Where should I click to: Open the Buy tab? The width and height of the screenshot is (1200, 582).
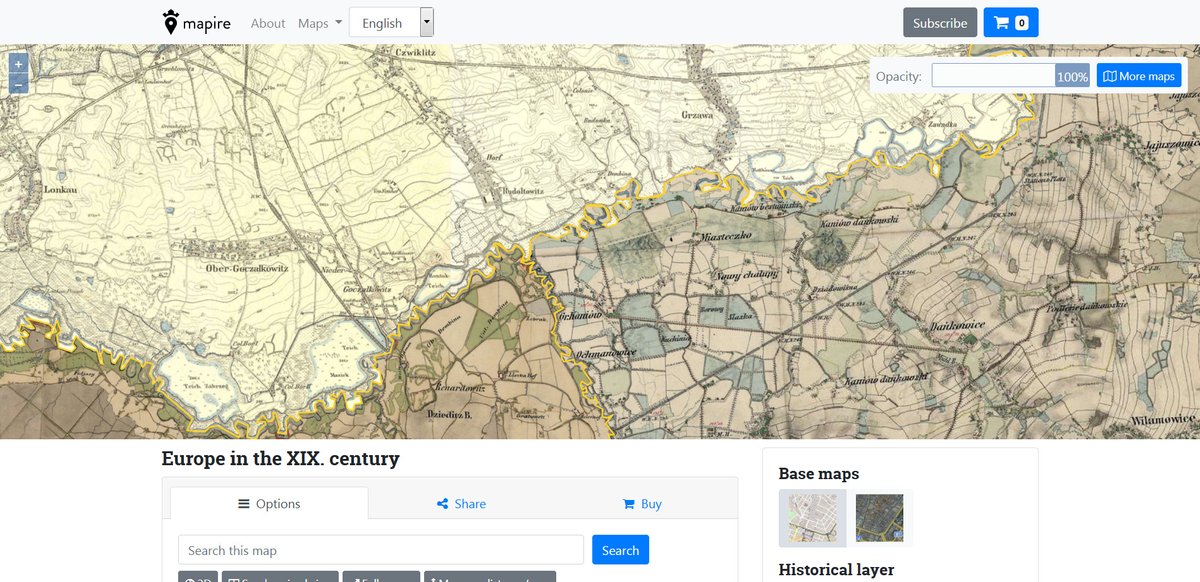(641, 504)
